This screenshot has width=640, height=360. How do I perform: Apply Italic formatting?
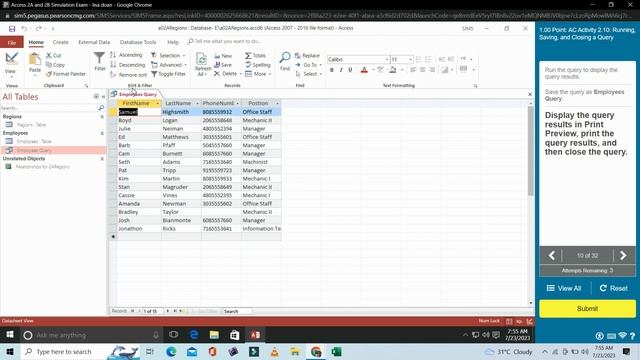coord(341,70)
